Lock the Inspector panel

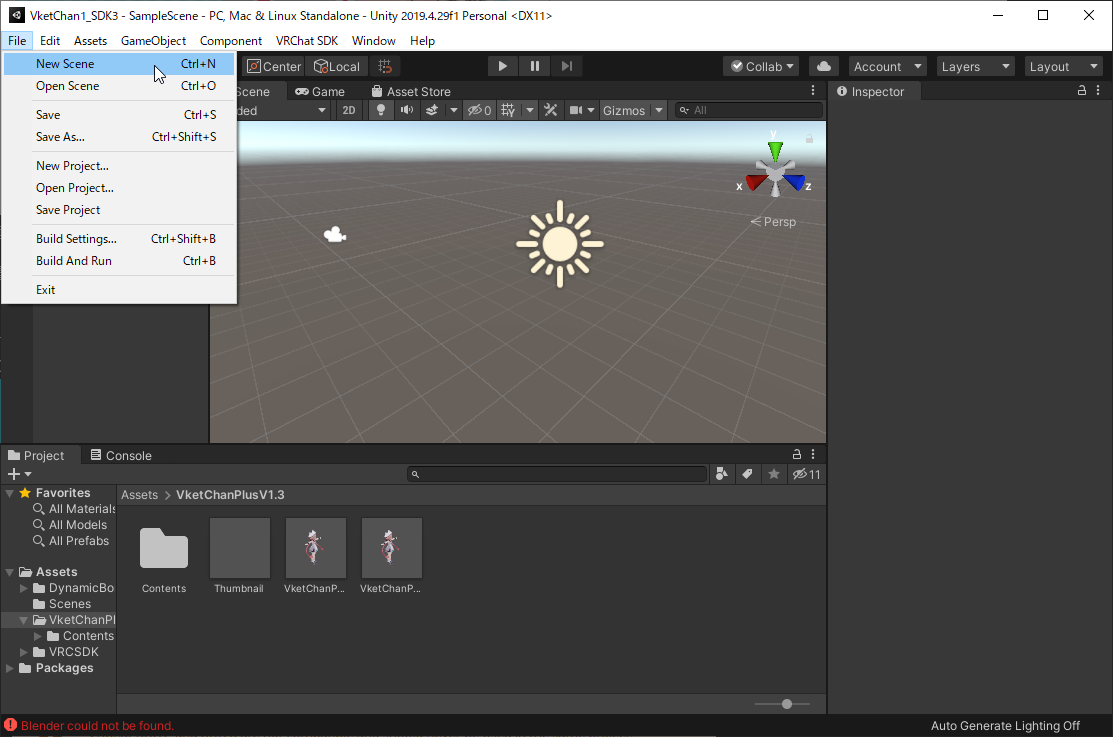1082,91
